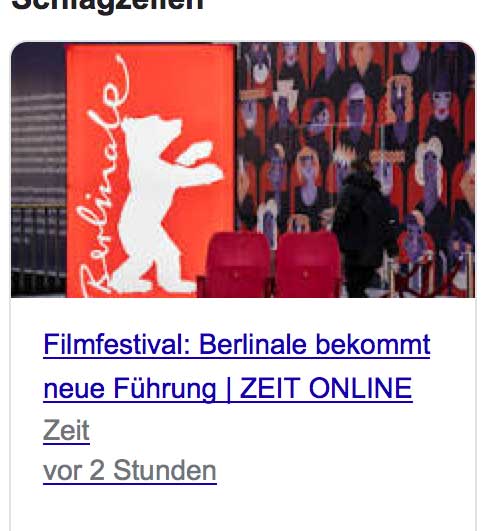Open the 'Filmfestival: Berlinale bekommt' headline link

pos(237,344)
